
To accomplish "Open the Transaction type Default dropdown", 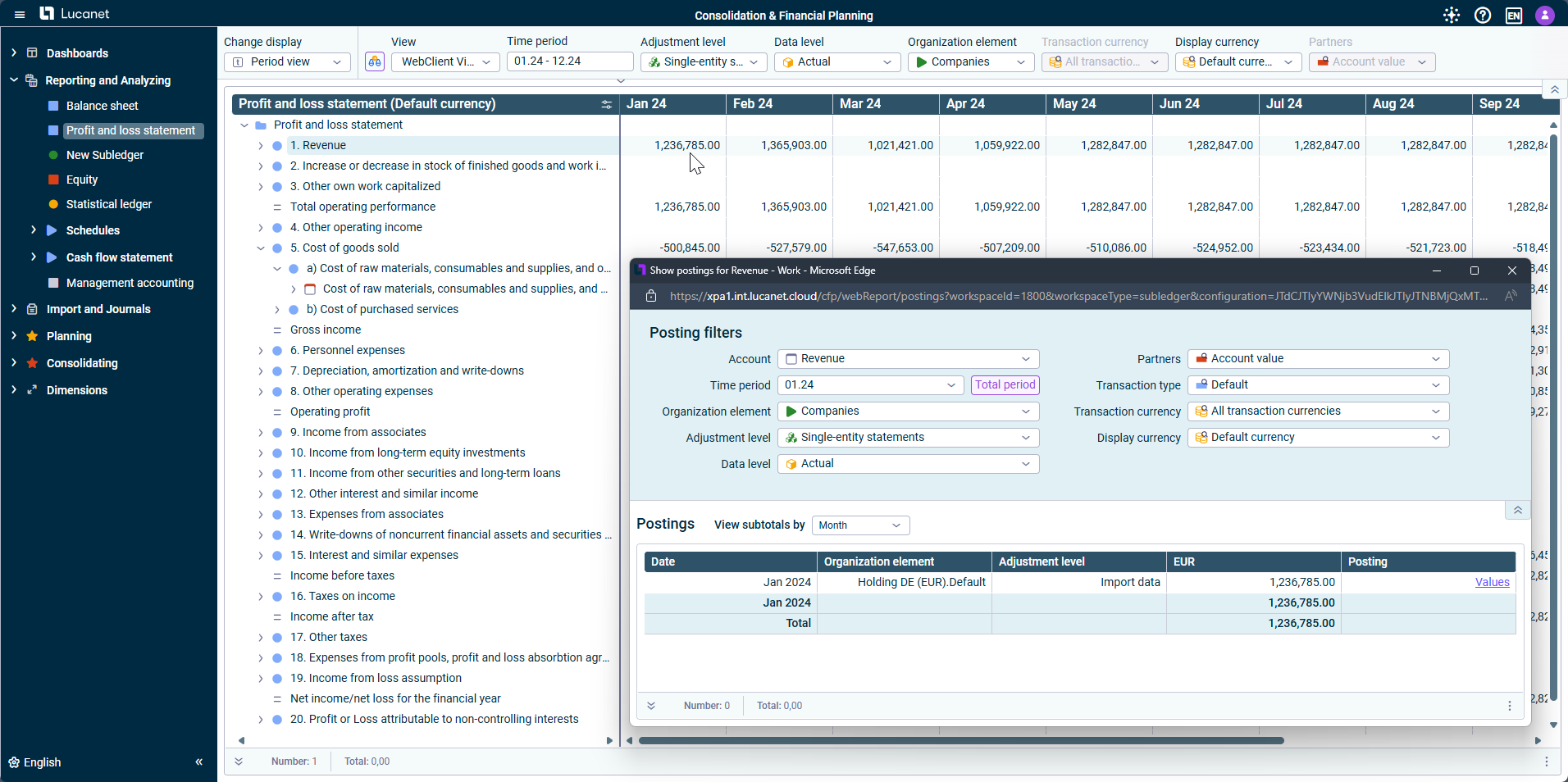I will 1319,385.
